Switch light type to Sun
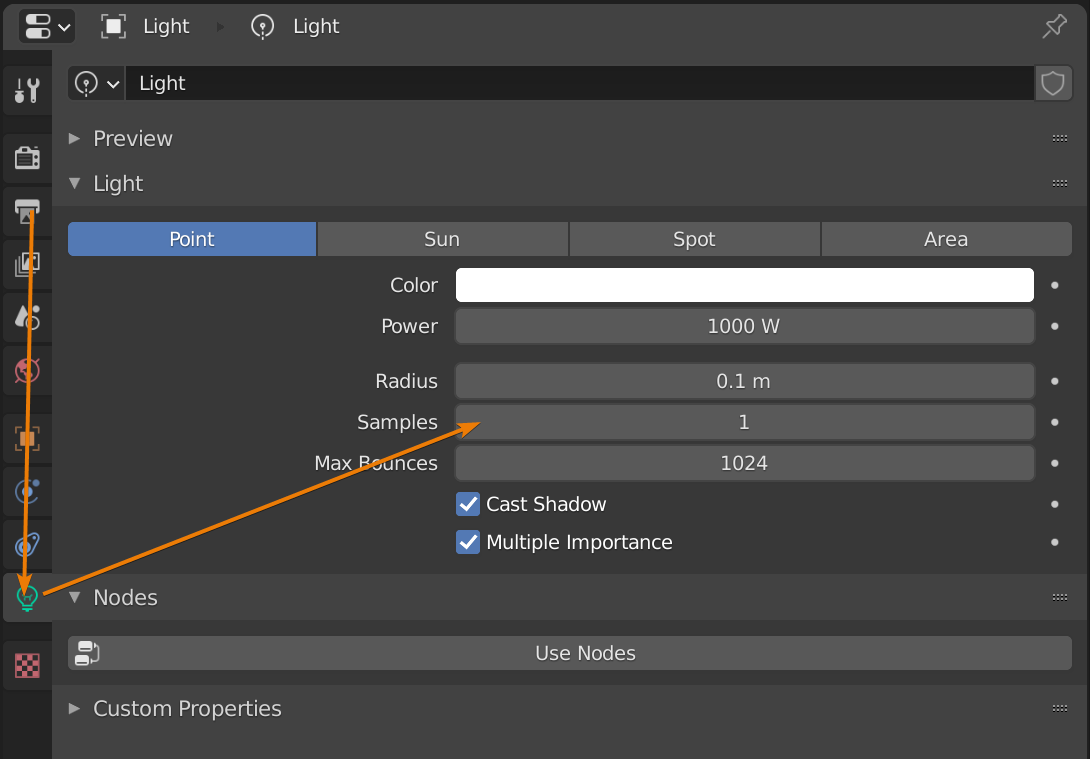 click(442, 239)
